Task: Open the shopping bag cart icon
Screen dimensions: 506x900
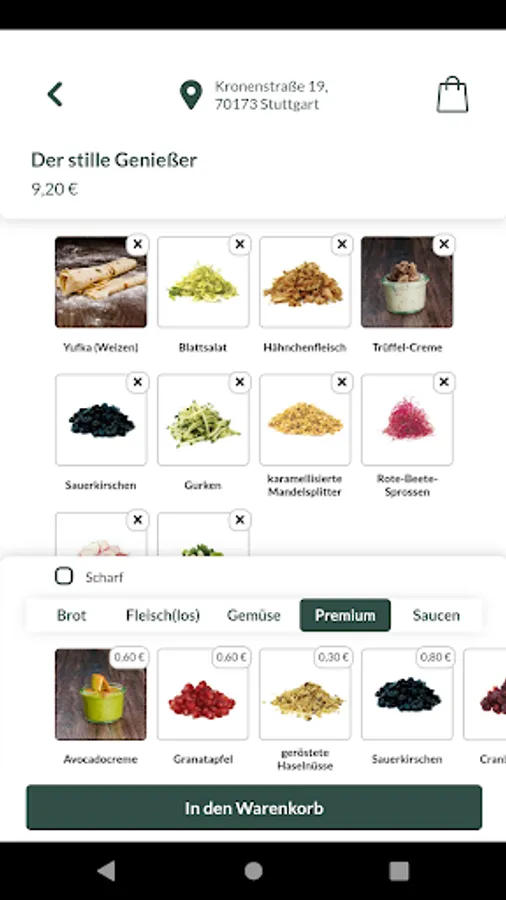Action: tap(452, 95)
